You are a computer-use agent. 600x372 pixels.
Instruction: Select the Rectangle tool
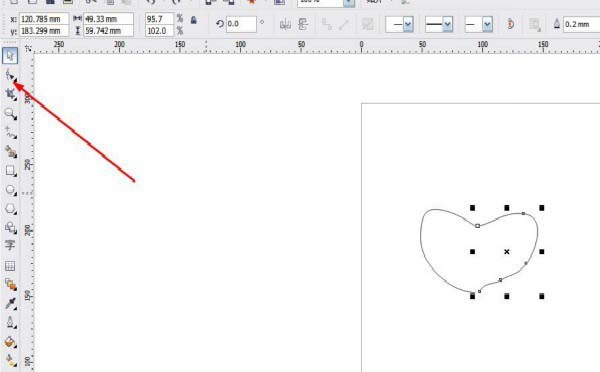(x=10, y=171)
